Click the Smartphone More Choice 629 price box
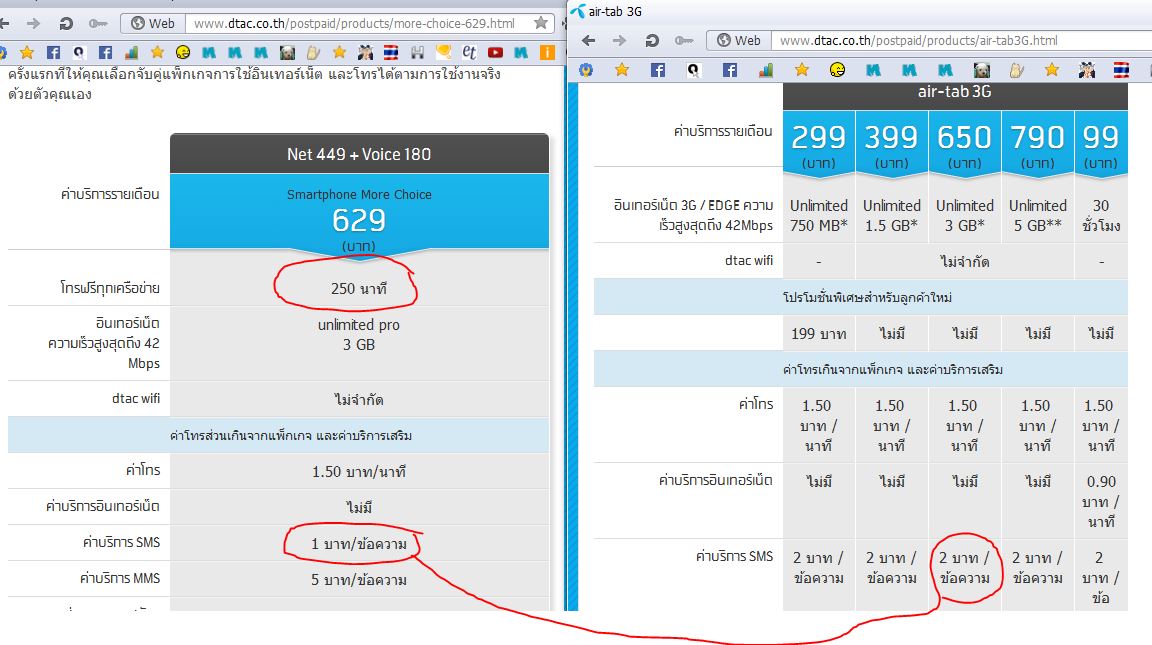 pyautogui.click(x=359, y=214)
